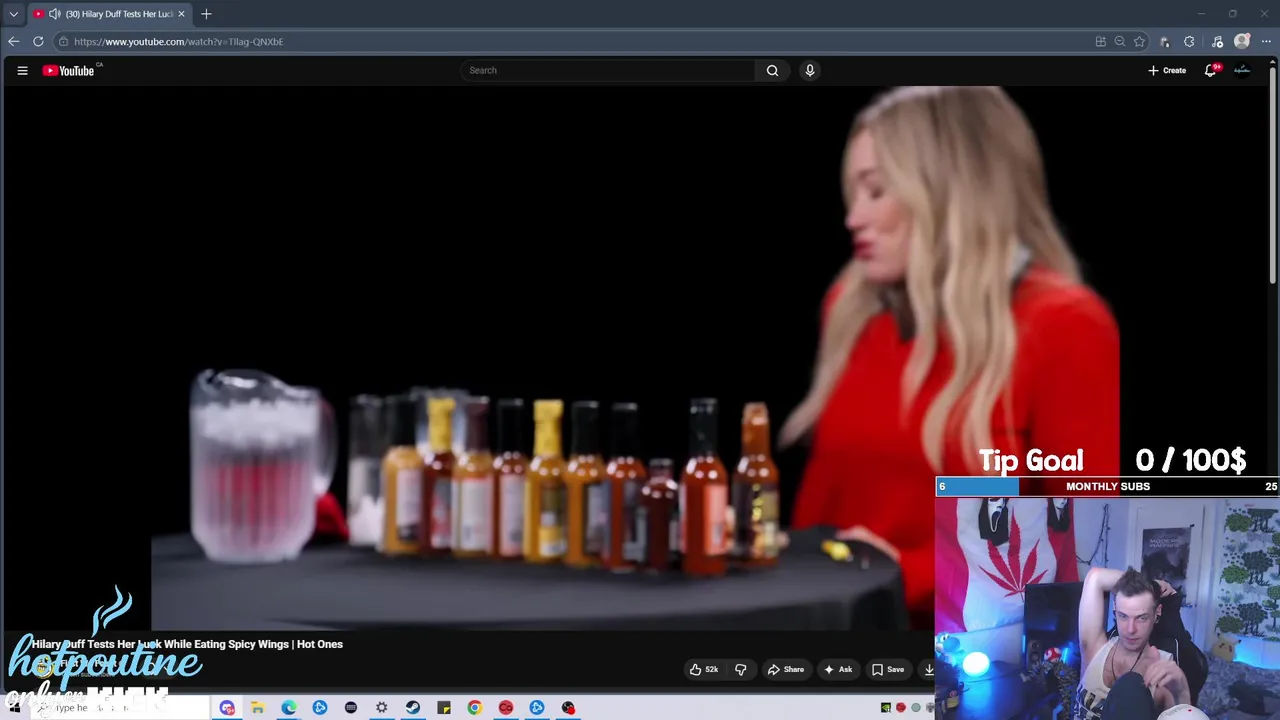Open the browser profile avatar

[x=1242, y=41]
